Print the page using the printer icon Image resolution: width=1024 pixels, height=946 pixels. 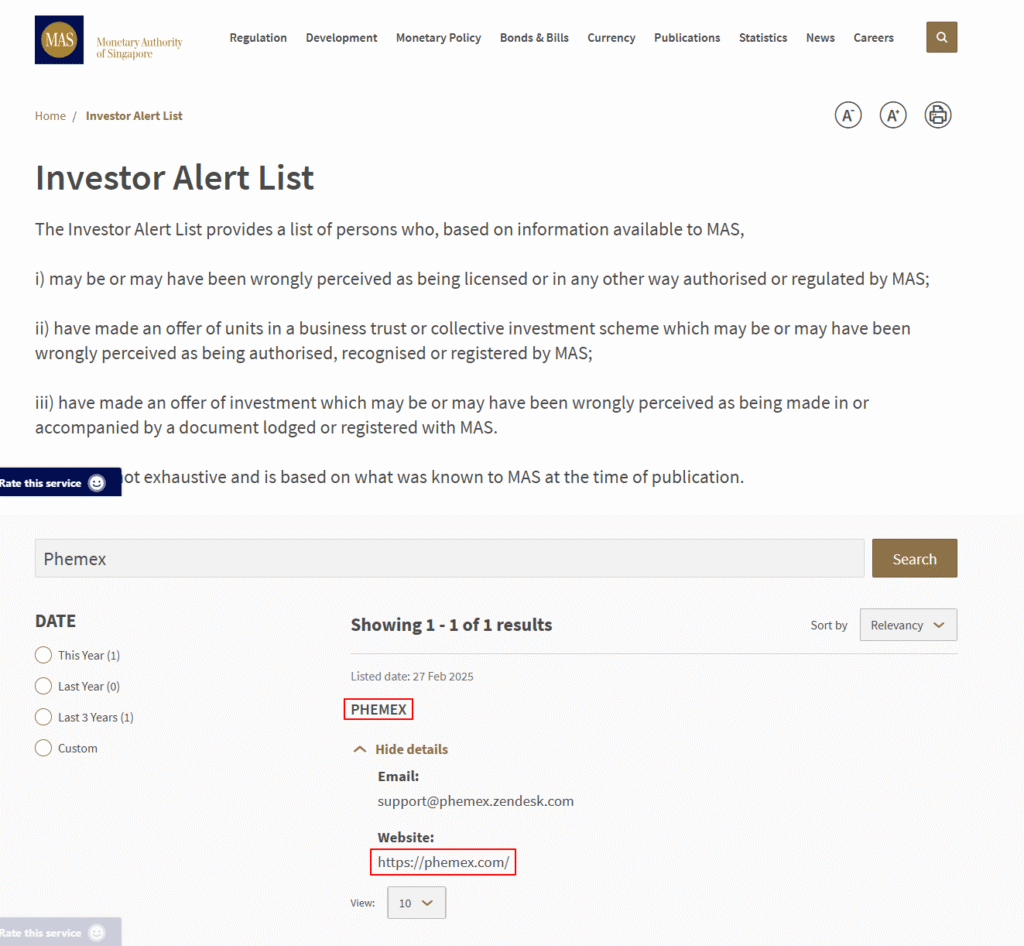tap(937, 115)
